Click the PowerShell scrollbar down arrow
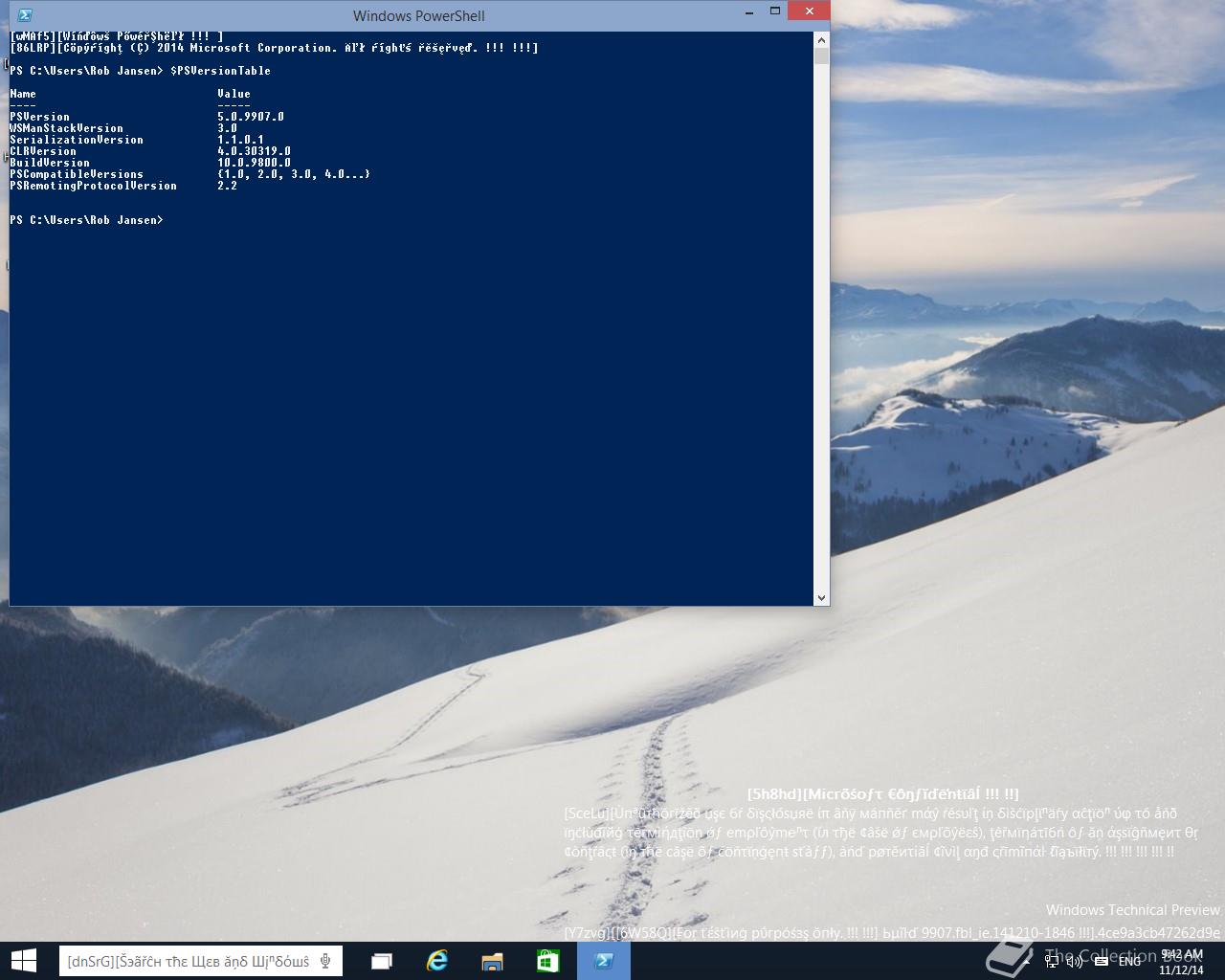This screenshot has width=1225, height=980. 821,598
